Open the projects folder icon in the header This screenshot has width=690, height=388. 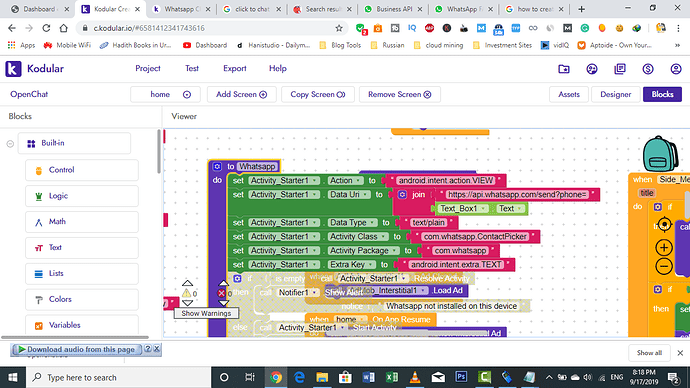click(564, 69)
